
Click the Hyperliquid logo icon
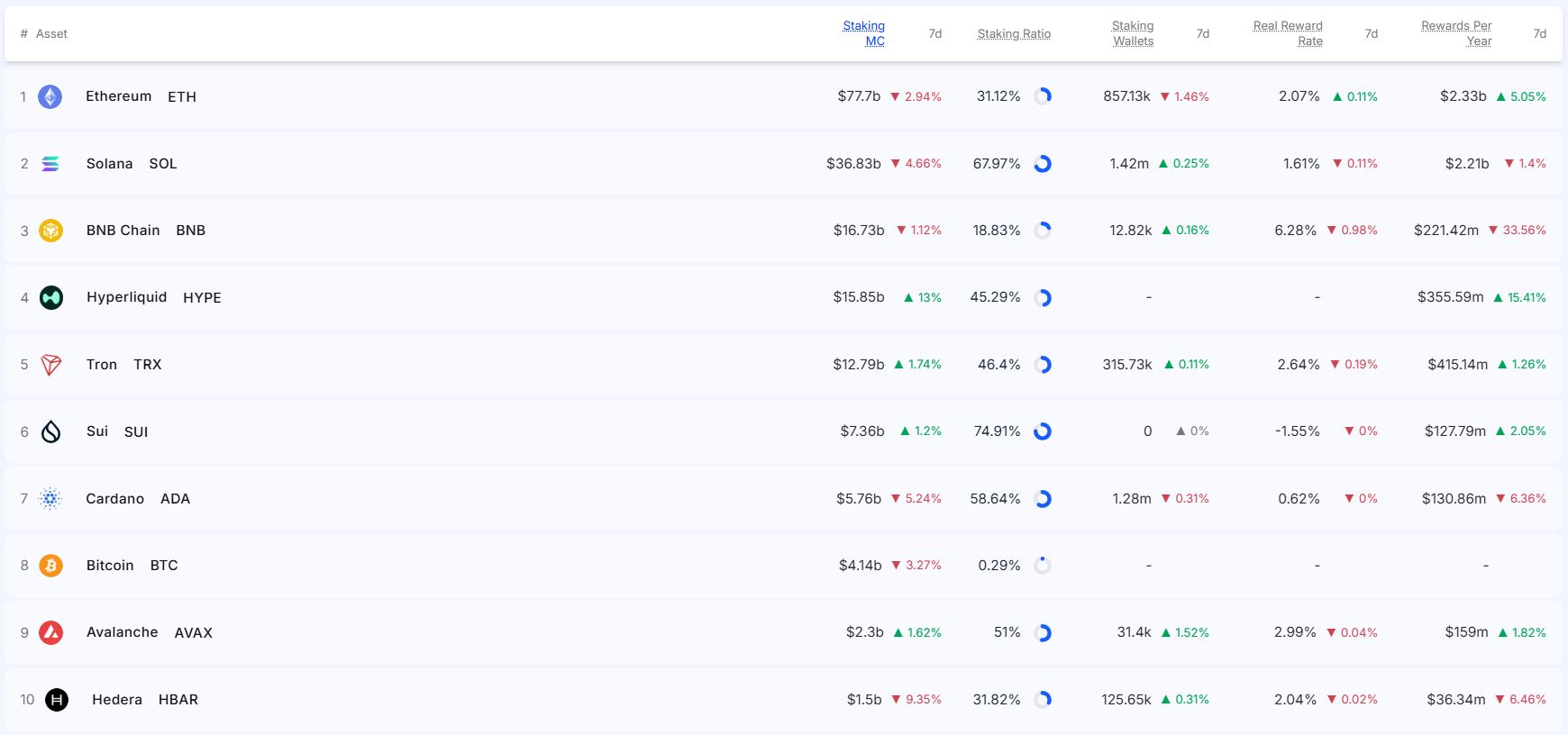coord(51,297)
